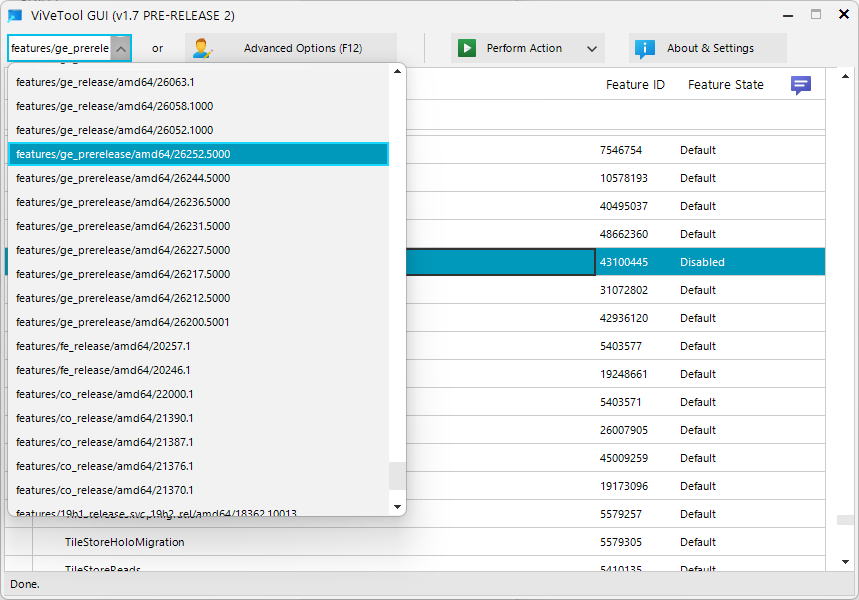Click the purple comment icon in table header

801,85
